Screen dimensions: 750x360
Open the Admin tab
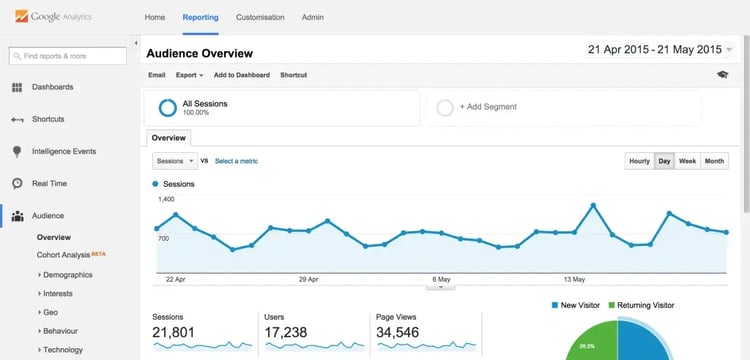click(313, 17)
